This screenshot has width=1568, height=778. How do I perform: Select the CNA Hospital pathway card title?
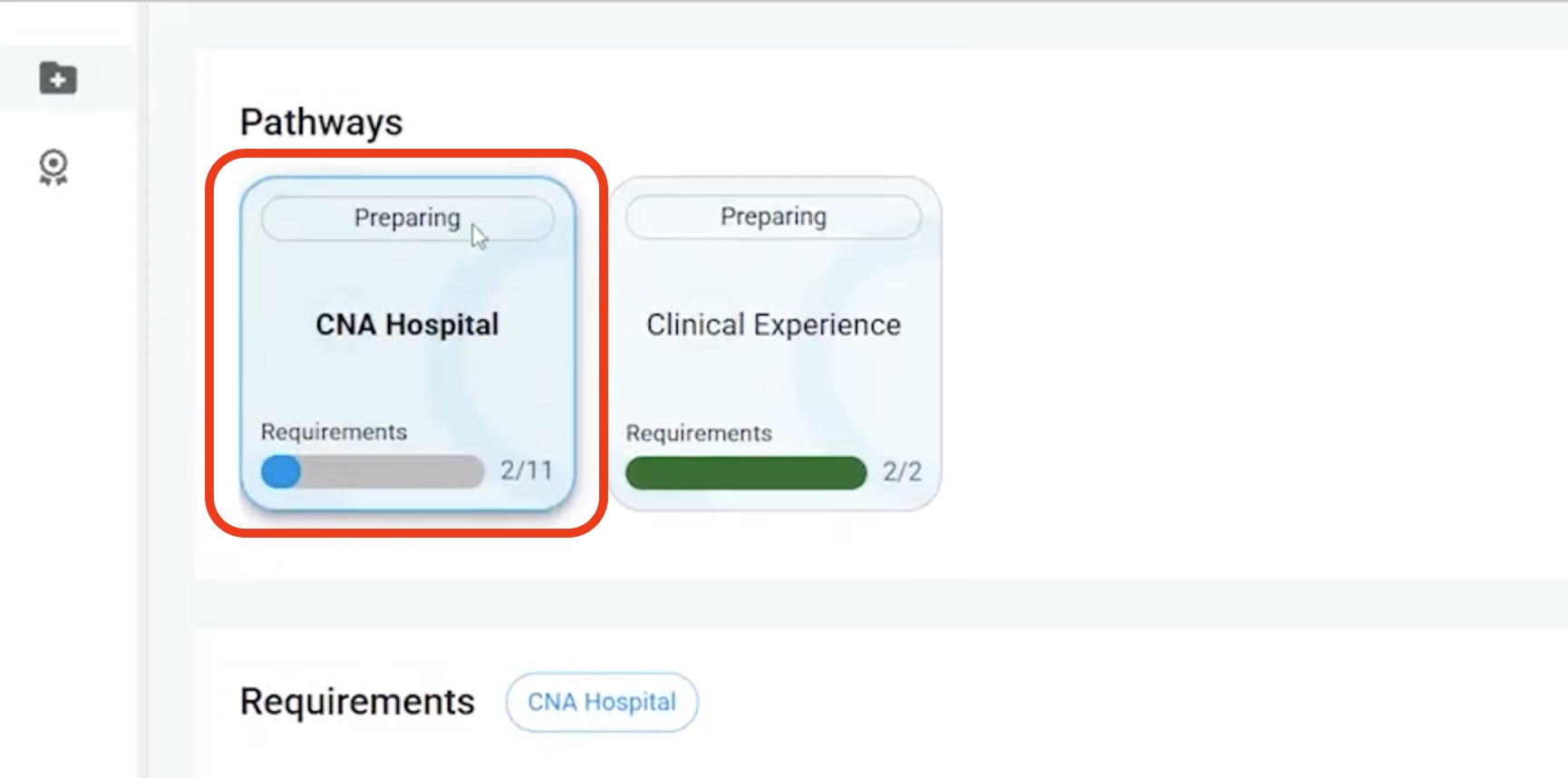[407, 325]
